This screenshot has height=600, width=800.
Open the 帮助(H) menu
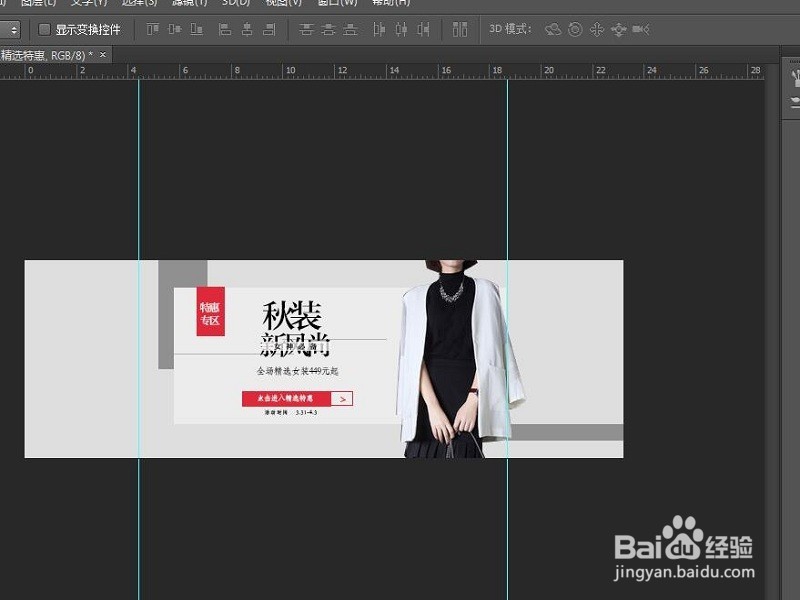pos(391,3)
